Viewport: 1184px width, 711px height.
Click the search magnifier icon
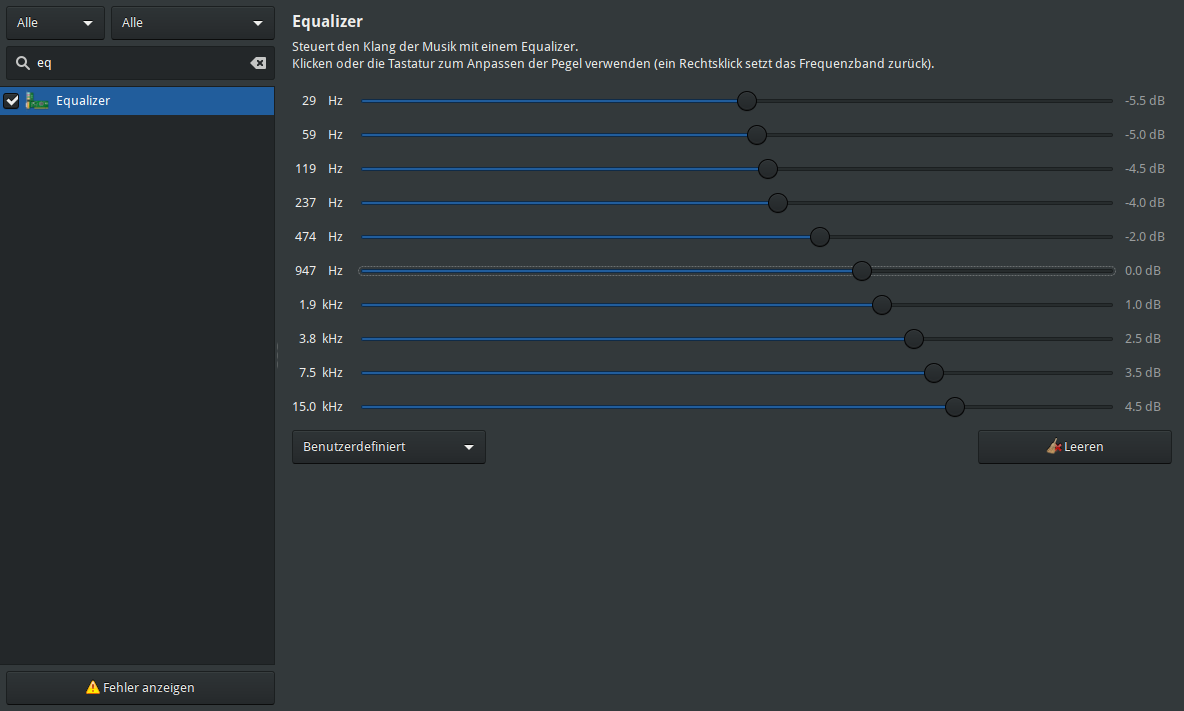tap(23, 63)
